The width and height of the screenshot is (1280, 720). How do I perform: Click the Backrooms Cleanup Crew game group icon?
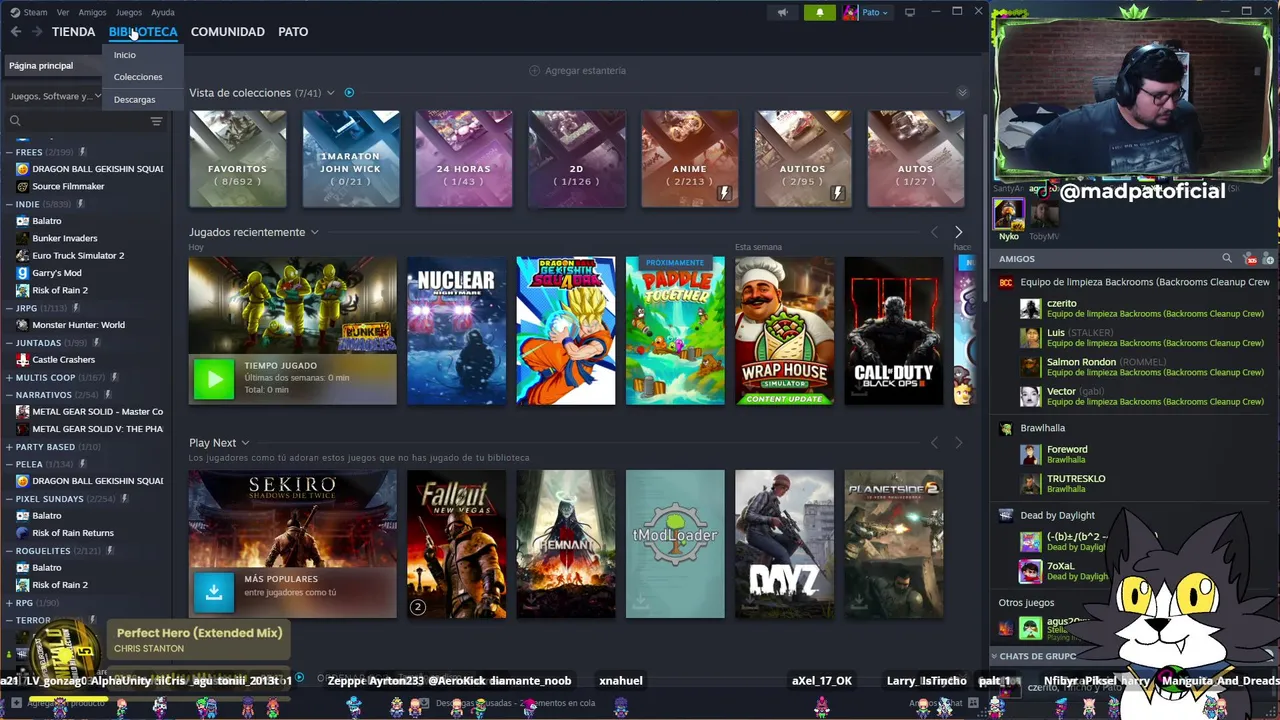[1006, 283]
